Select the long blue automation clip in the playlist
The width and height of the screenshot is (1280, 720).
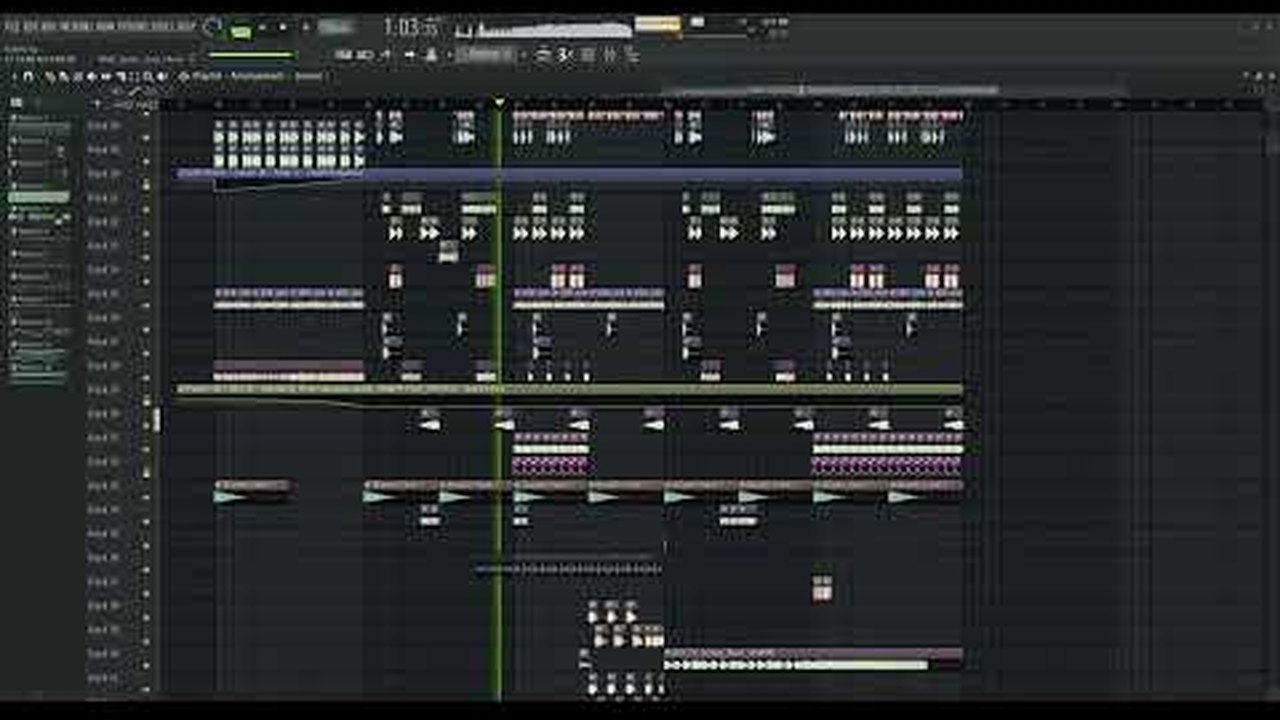pos(569,173)
